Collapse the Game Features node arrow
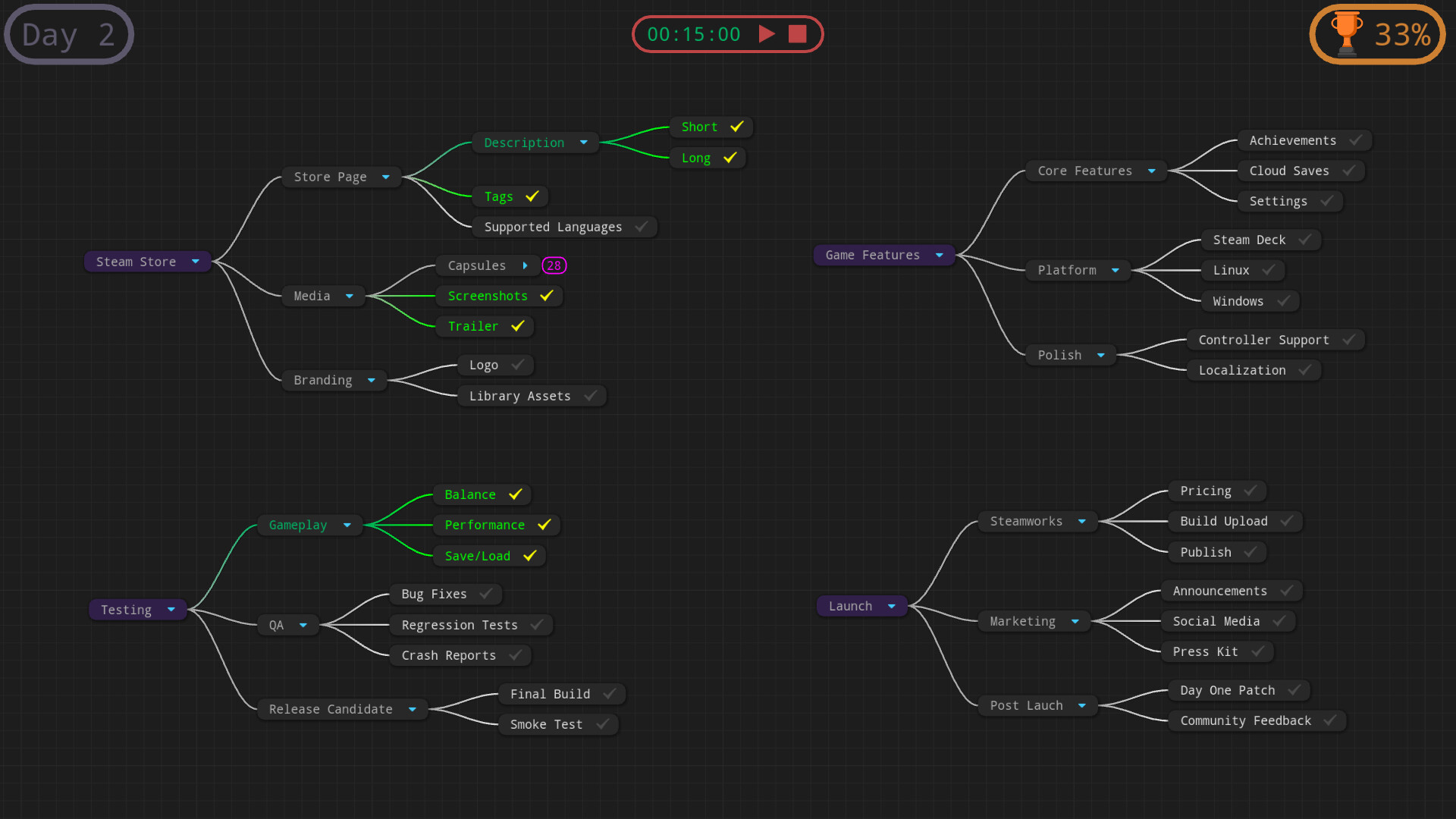Screen dimensions: 1456x819 (940, 255)
